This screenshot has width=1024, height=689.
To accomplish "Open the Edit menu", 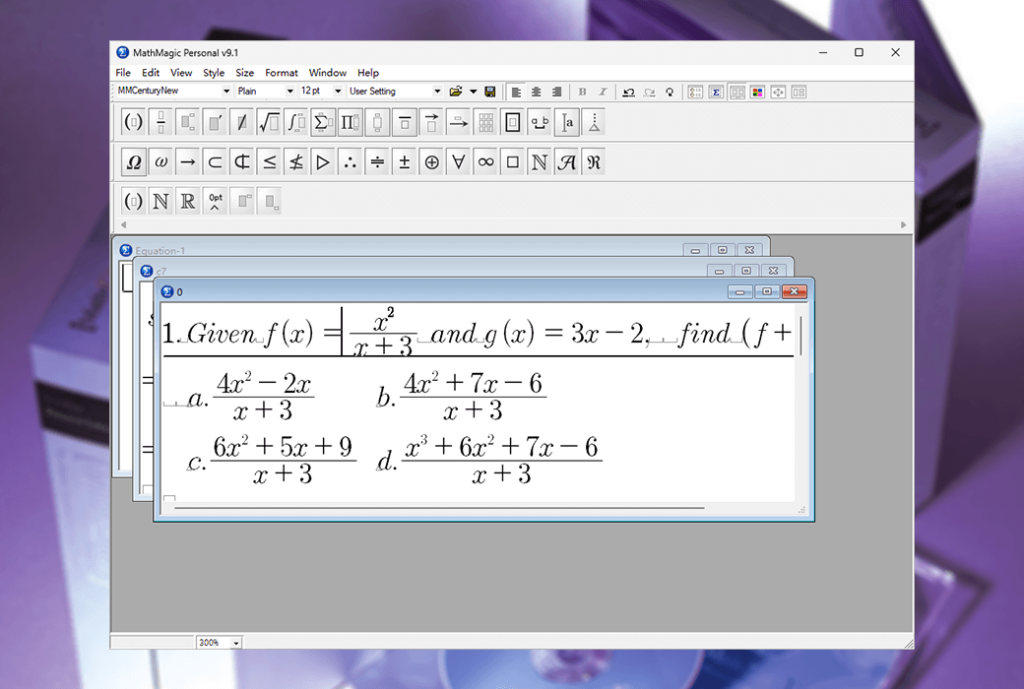I will (x=151, y=72).
